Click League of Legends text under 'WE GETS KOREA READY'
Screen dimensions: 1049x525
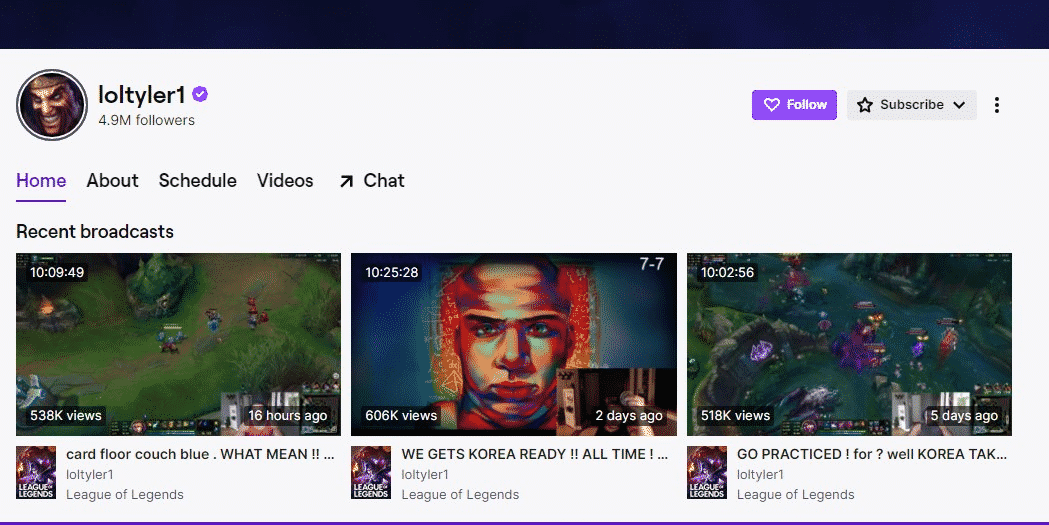[460, 494]
